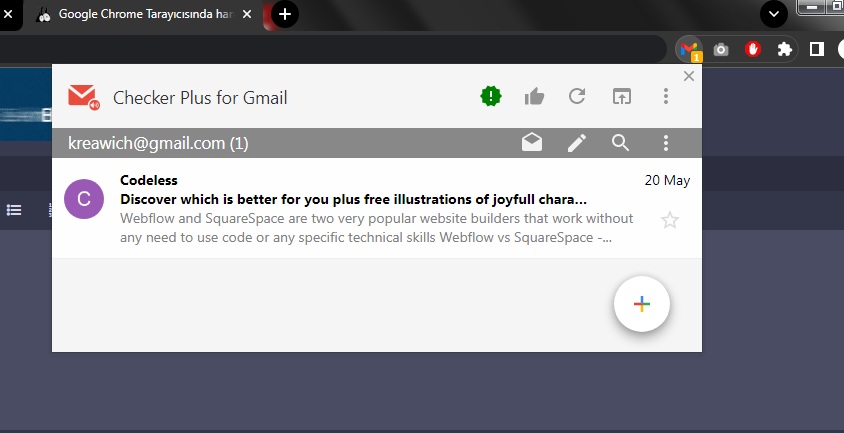Close the Google Chrome Tarayıcısında tab
Viewport: 844px width, 433px height.
point(247,14)
